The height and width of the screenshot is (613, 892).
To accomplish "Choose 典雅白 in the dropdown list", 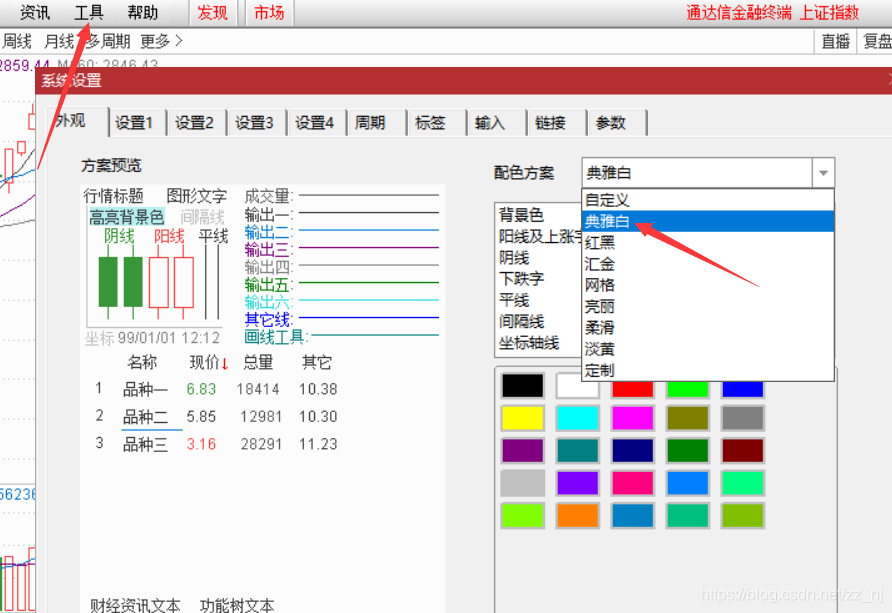I will coord(708,221).
